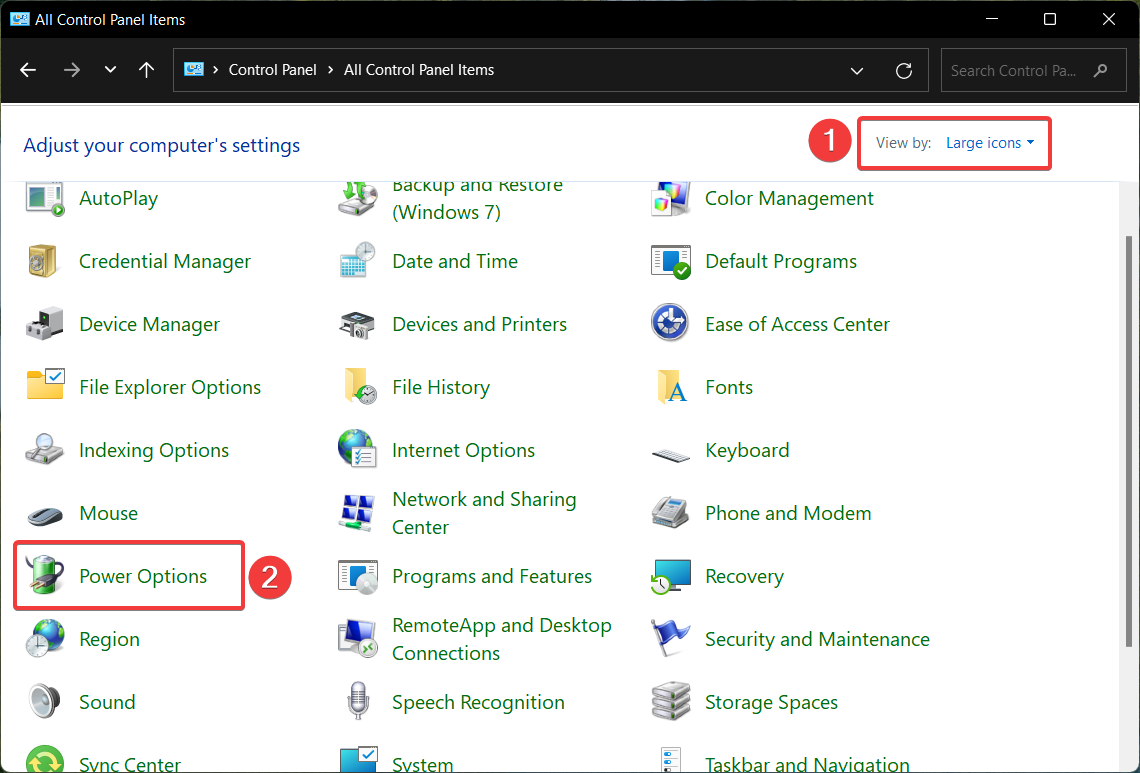Expand the address bar history chevron
Screen dimensions: 1140x773
(857, 71)
